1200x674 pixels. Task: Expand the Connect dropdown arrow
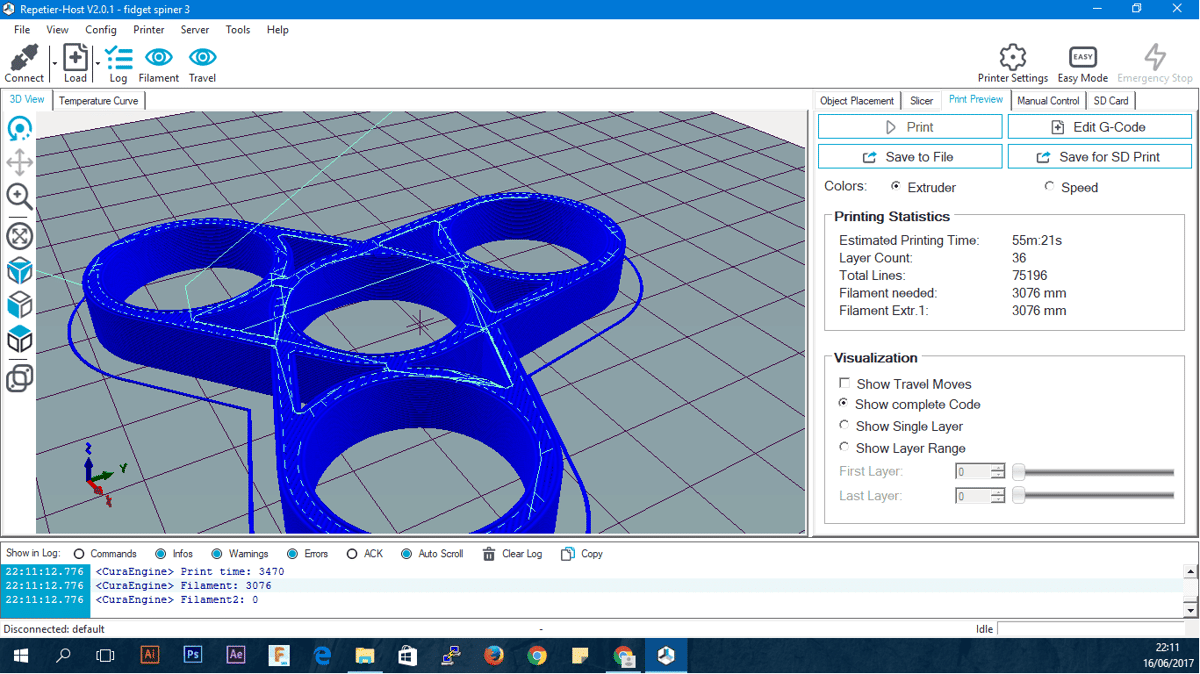[x=54, y=65]
